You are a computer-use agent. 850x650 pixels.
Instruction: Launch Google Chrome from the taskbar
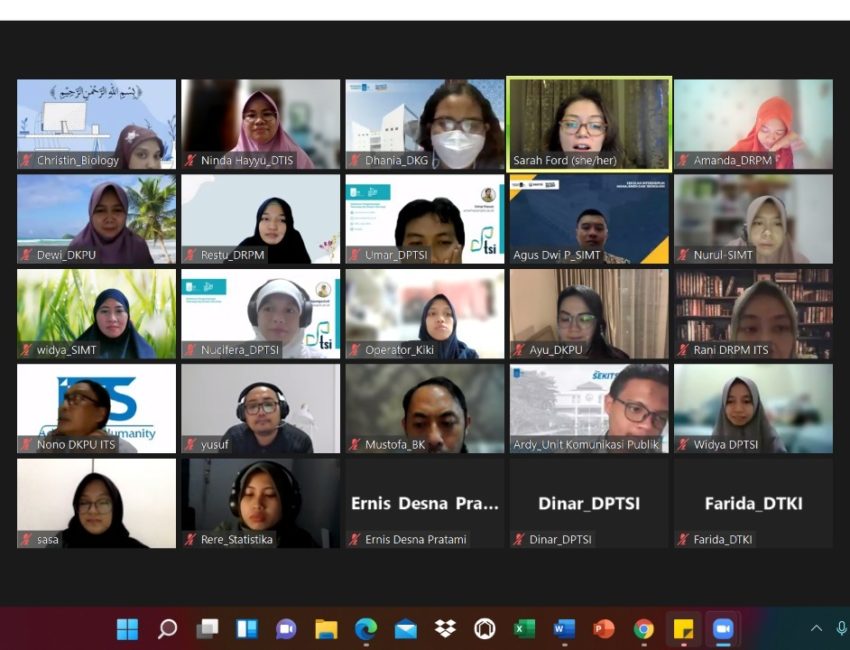coord(644,629)
